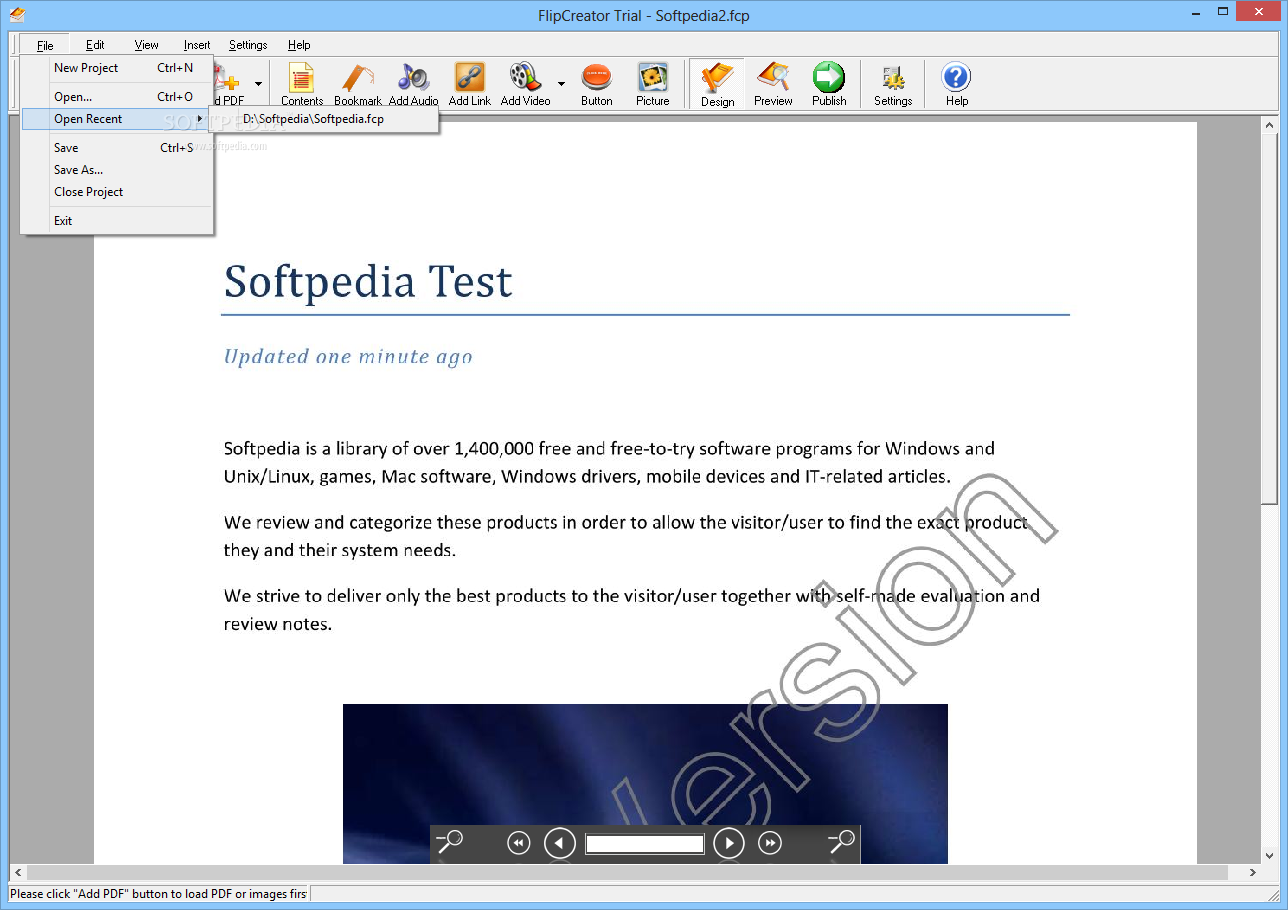The height and width of the screenshot is (910, 1288).
Task: Click the Bookmark toolbar icon
Action: 357,84
